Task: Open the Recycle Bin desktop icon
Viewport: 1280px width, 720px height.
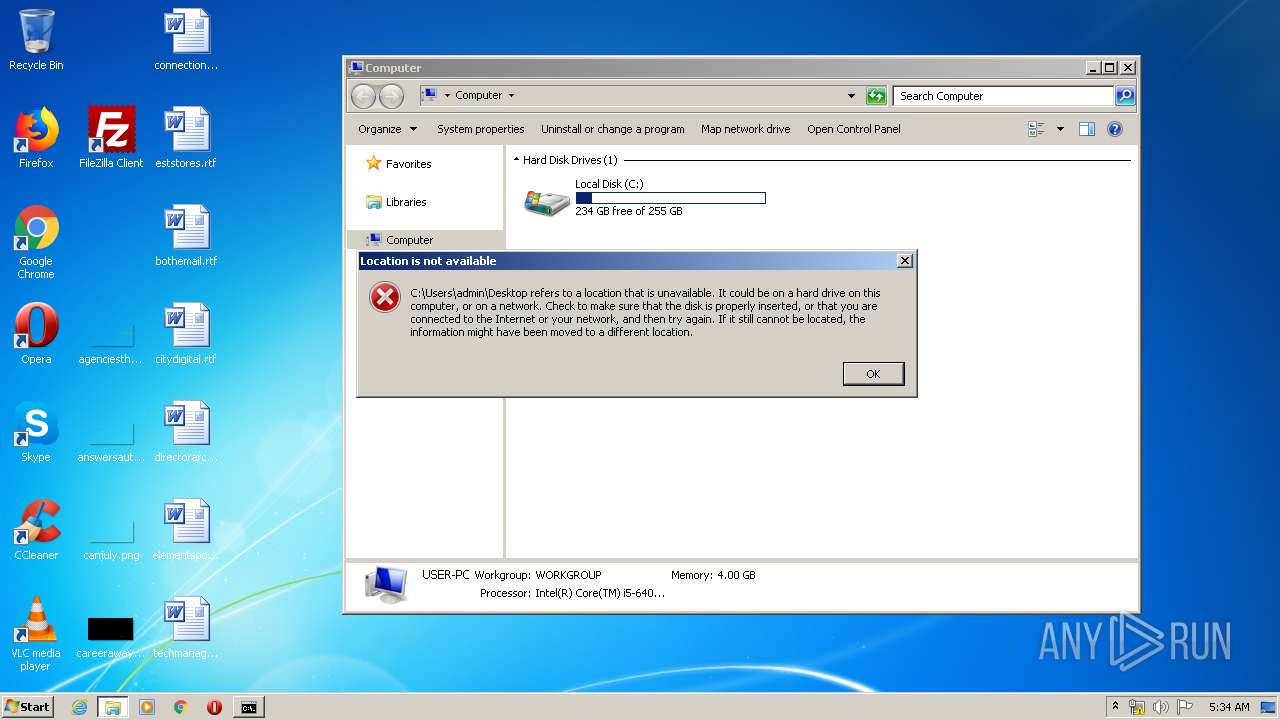Action: [x=36, y=40]
